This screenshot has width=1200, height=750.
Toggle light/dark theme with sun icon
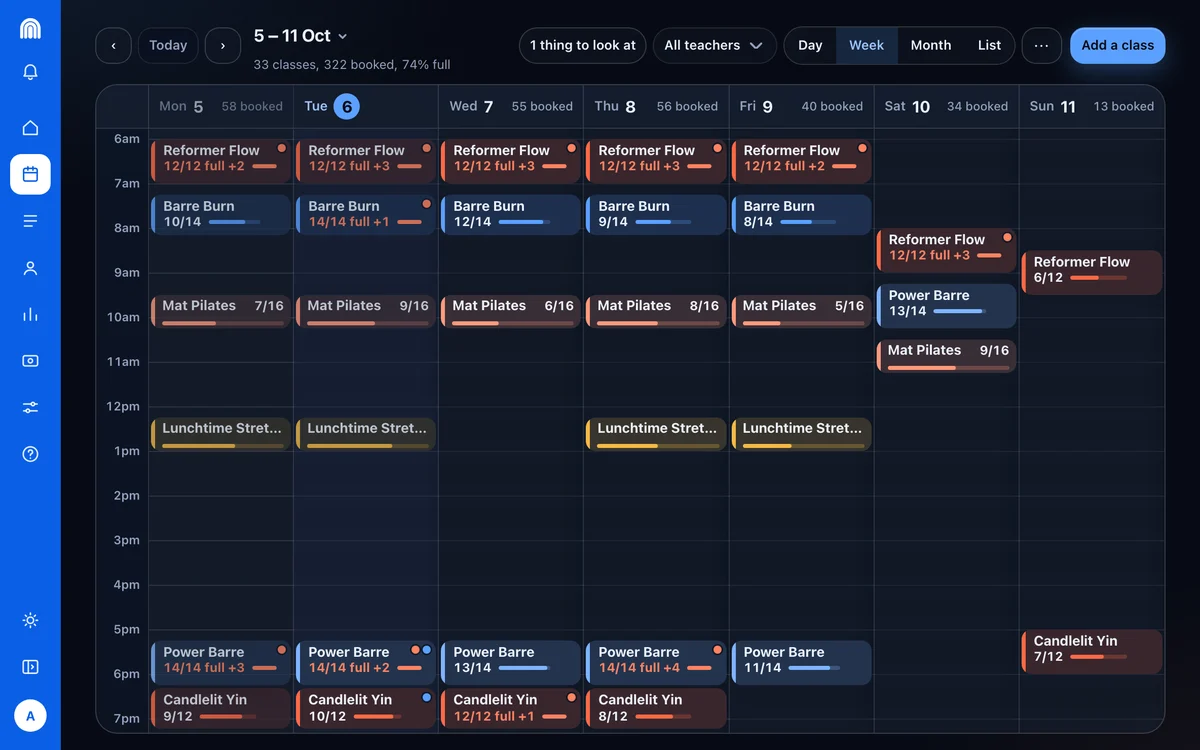click(30, 621)
